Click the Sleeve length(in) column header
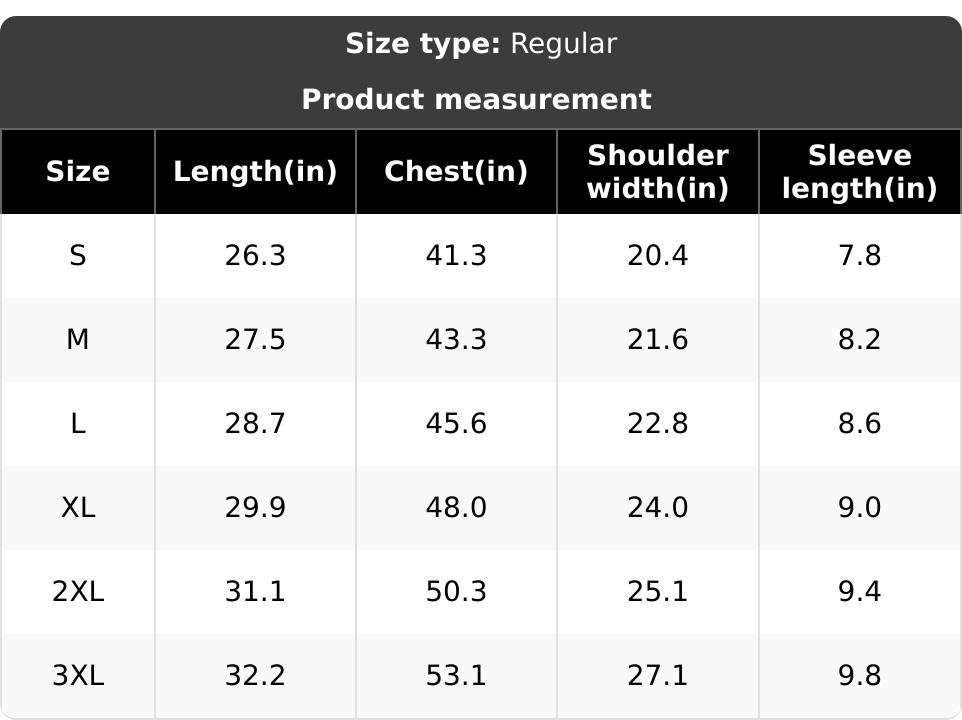Image resolution: width=962 pixels, height=720 pixels. point(860,171)
